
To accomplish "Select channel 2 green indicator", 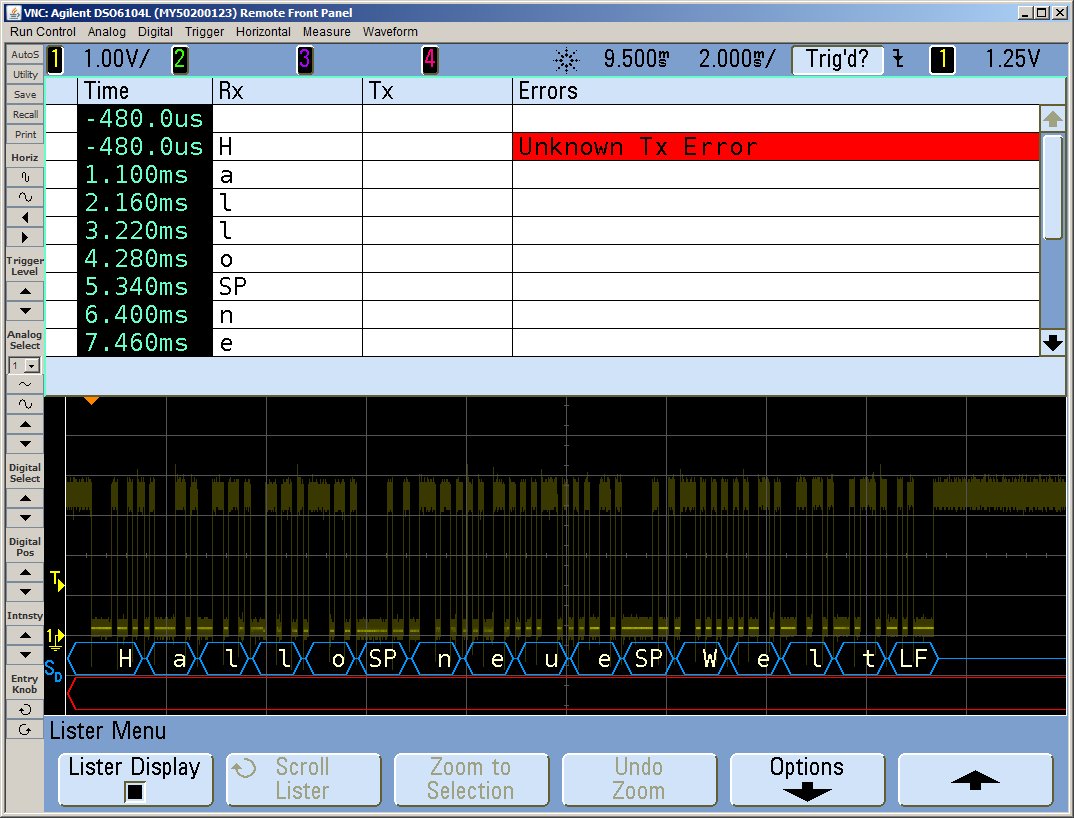I will tap(179, 60).
